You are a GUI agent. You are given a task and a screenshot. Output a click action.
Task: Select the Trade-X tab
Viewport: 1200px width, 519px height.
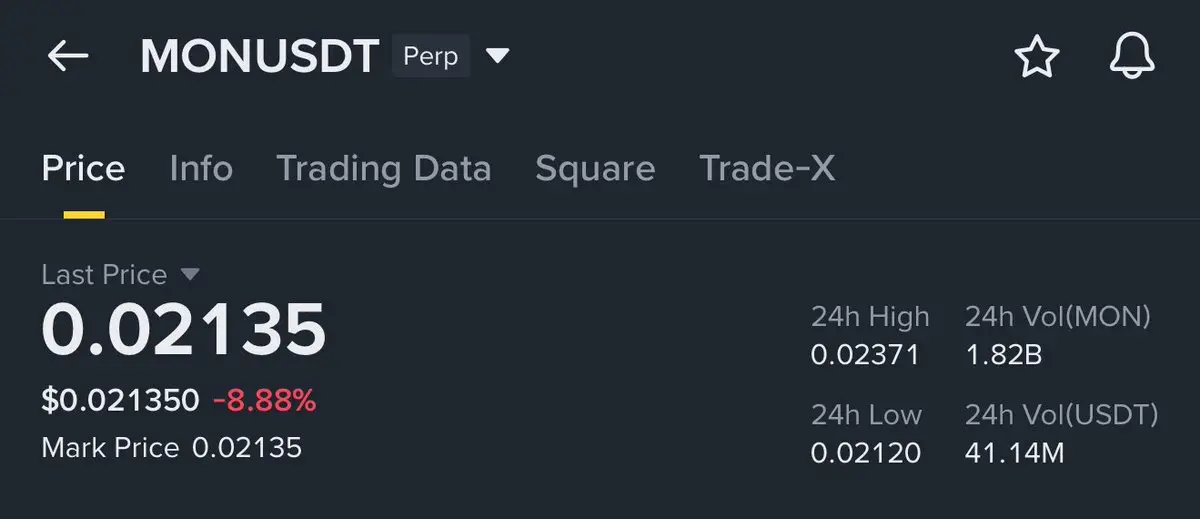766,169
